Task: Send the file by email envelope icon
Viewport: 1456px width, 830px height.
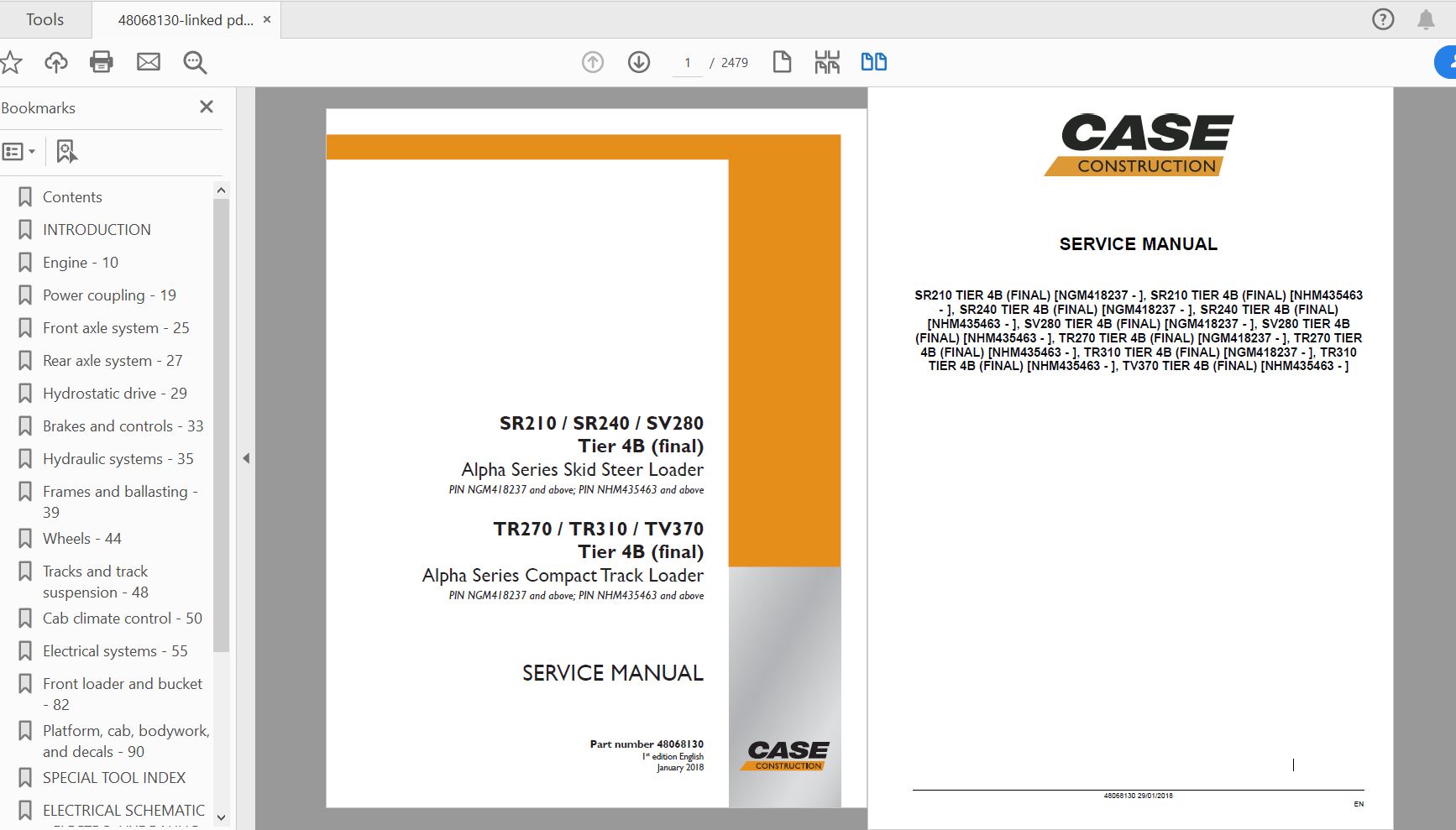Action: [149, 62]
